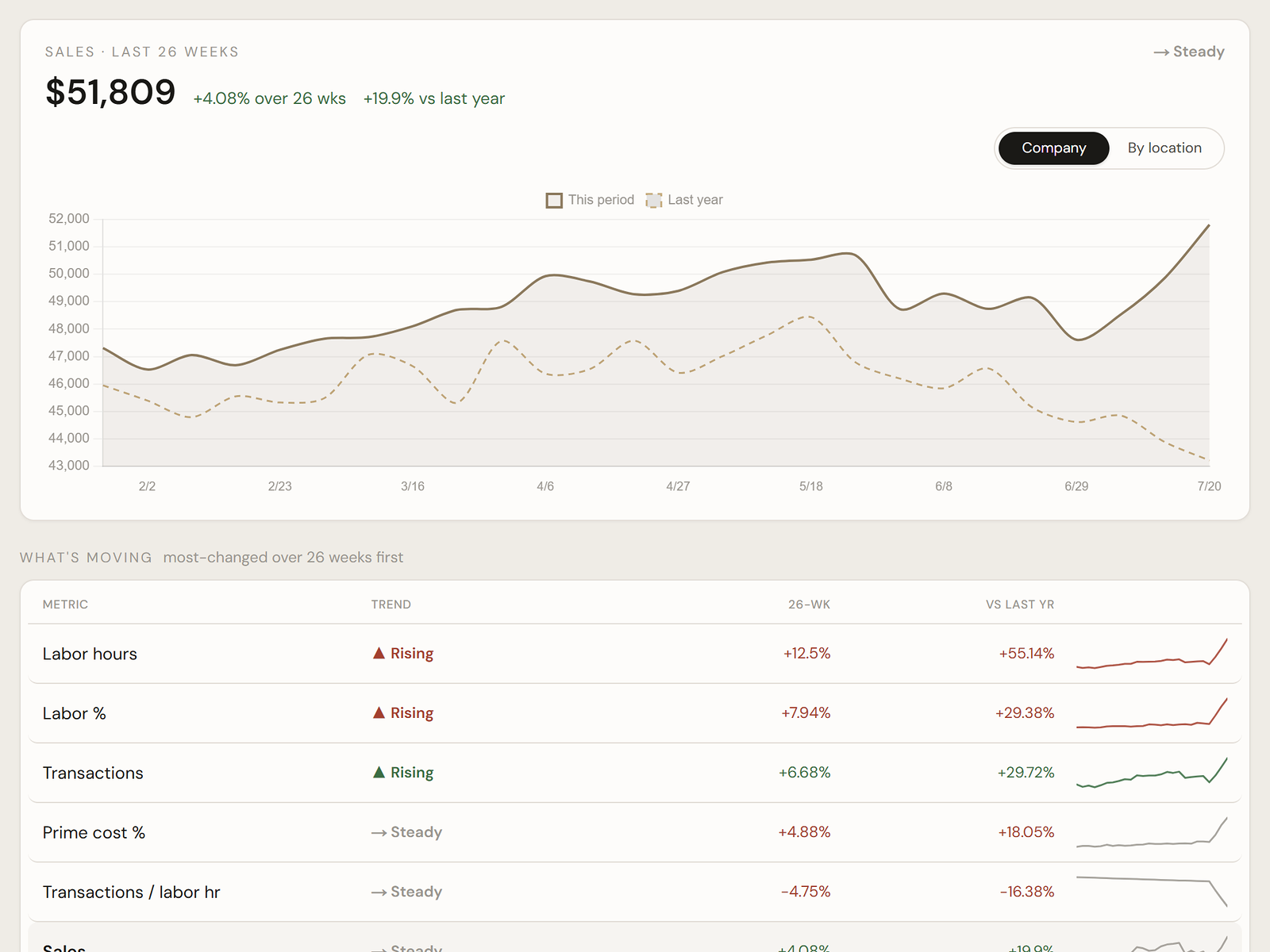Toggle This period legend swatch
Screen dimensions: 1270x952
click(x=554, y=200)
